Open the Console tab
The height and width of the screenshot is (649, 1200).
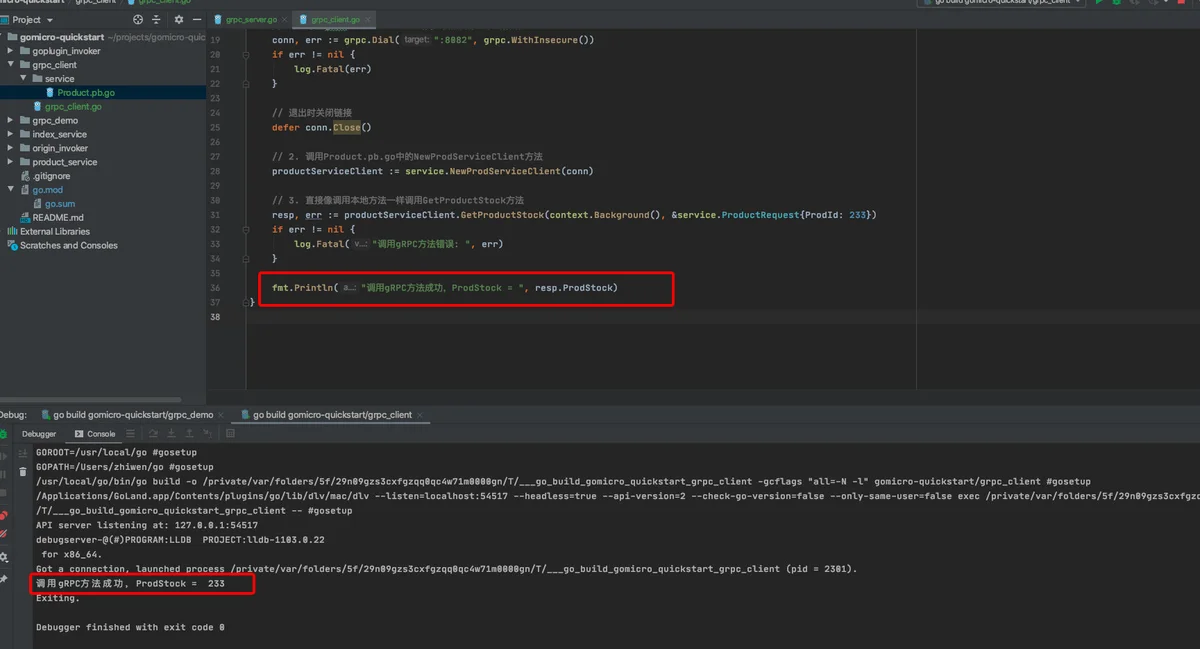tap(95, 434)
